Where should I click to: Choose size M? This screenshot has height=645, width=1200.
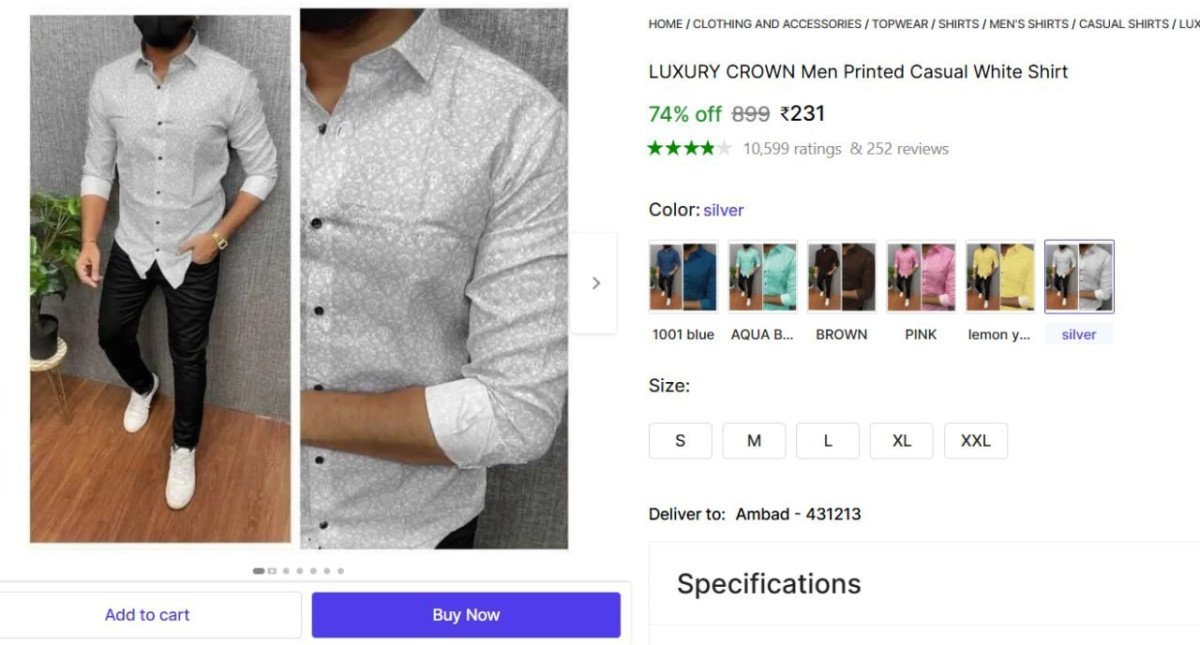point(754,441)
